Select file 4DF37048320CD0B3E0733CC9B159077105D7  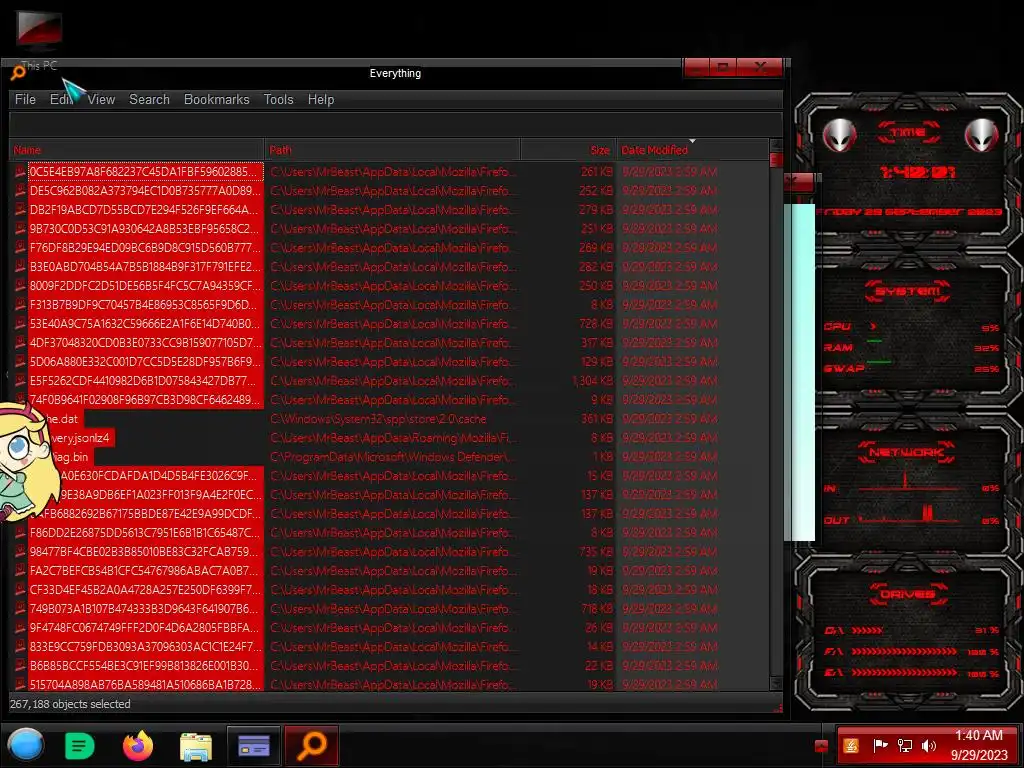click(x=146, y=343)
